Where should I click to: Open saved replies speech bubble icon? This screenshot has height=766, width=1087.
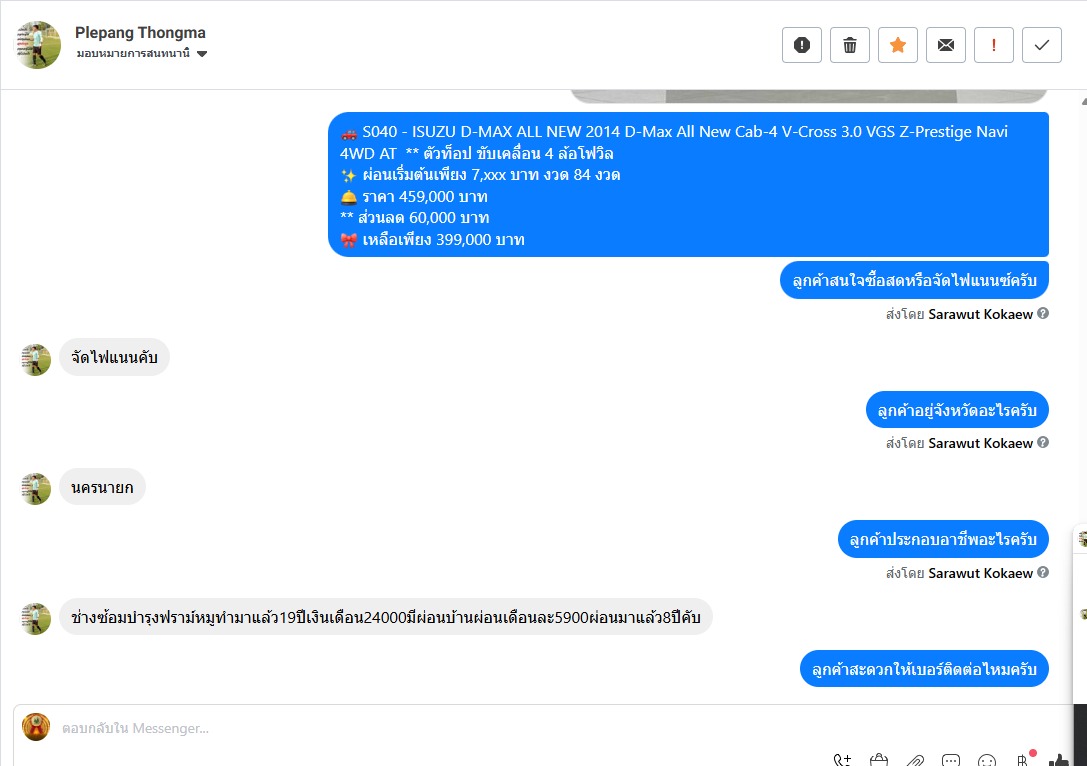(x=950, y=760)
